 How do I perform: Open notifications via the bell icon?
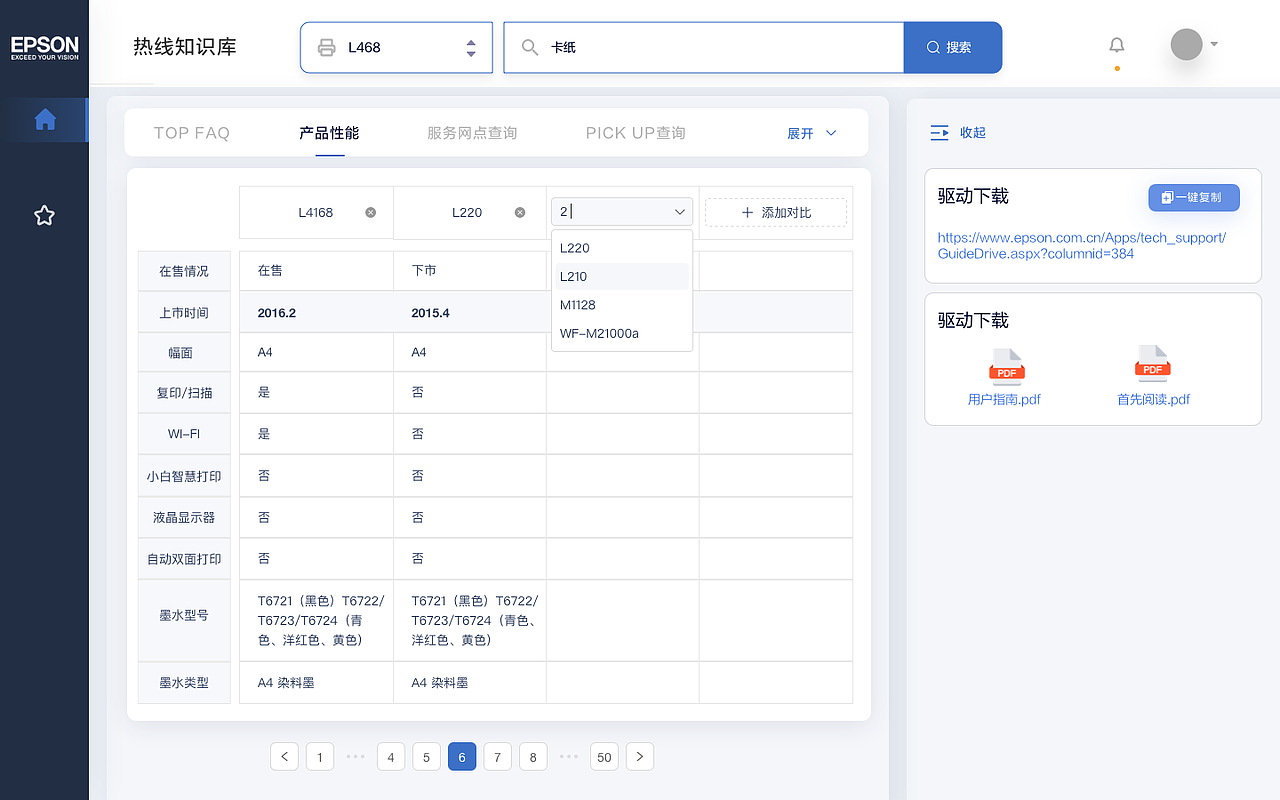[x=1116, y=44]
